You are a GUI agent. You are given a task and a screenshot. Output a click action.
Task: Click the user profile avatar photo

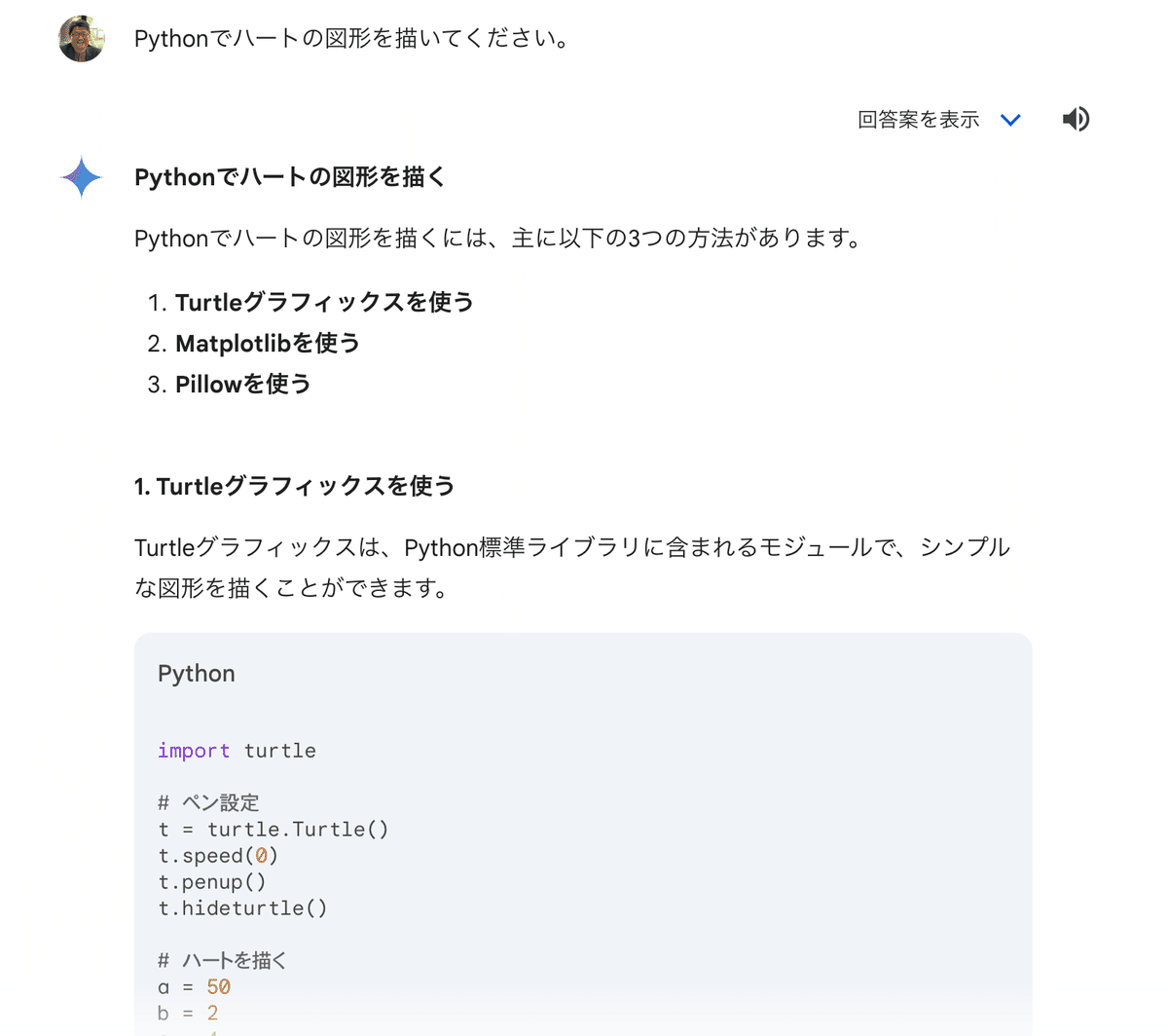click(x=82, y=39)
